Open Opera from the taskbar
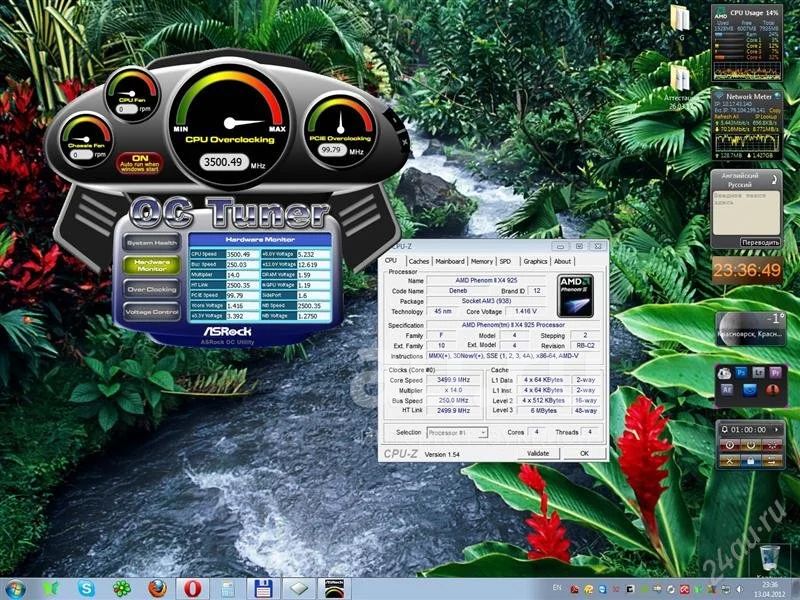Image resolution: width=800 pixels, height=600 pixels. click(192, 589)
